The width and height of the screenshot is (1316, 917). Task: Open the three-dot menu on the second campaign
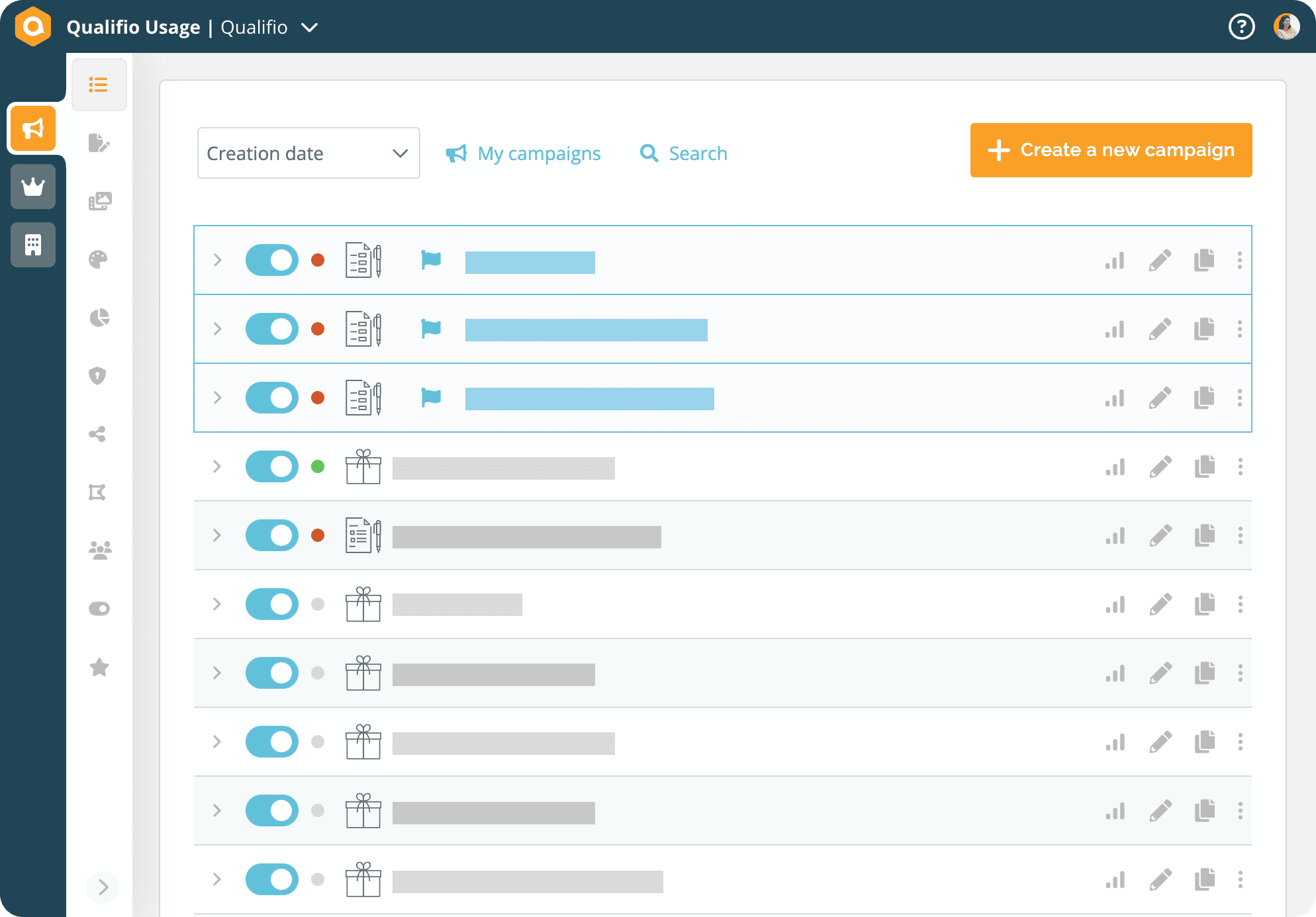1240,329
